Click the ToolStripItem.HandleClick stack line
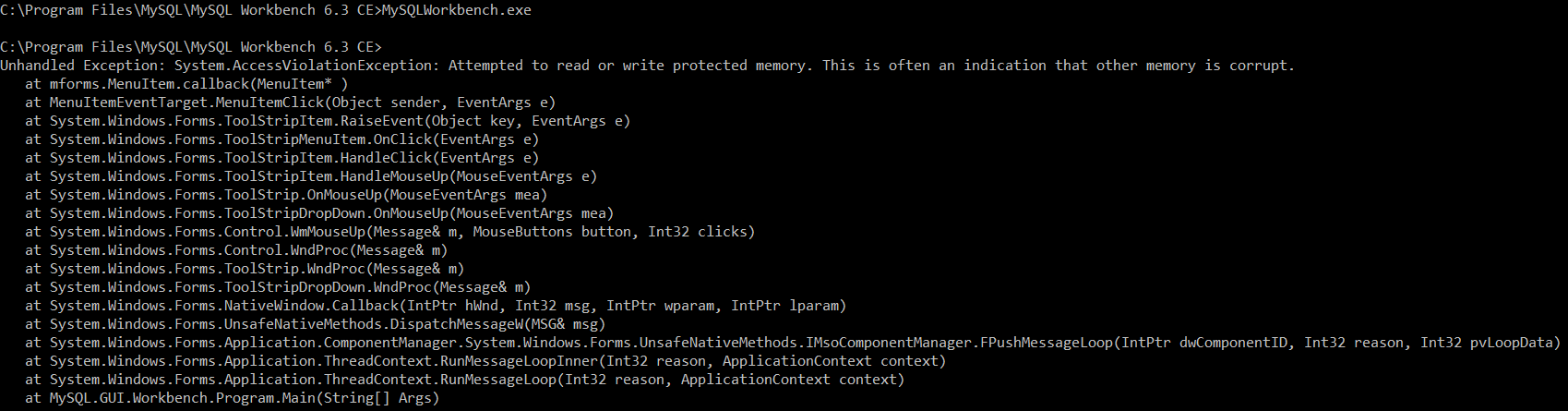1568x411 pixels. [x=281, y=158]
